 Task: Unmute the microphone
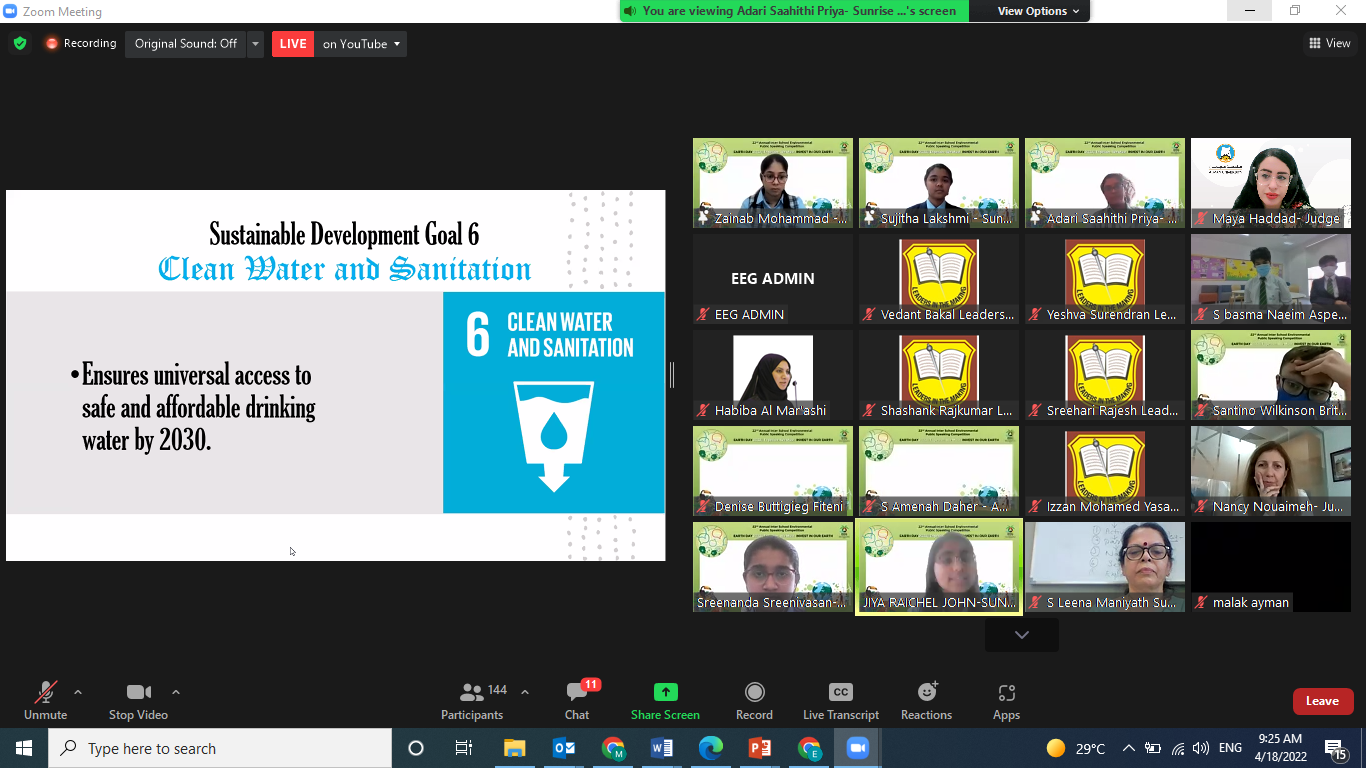coord(45,700)
